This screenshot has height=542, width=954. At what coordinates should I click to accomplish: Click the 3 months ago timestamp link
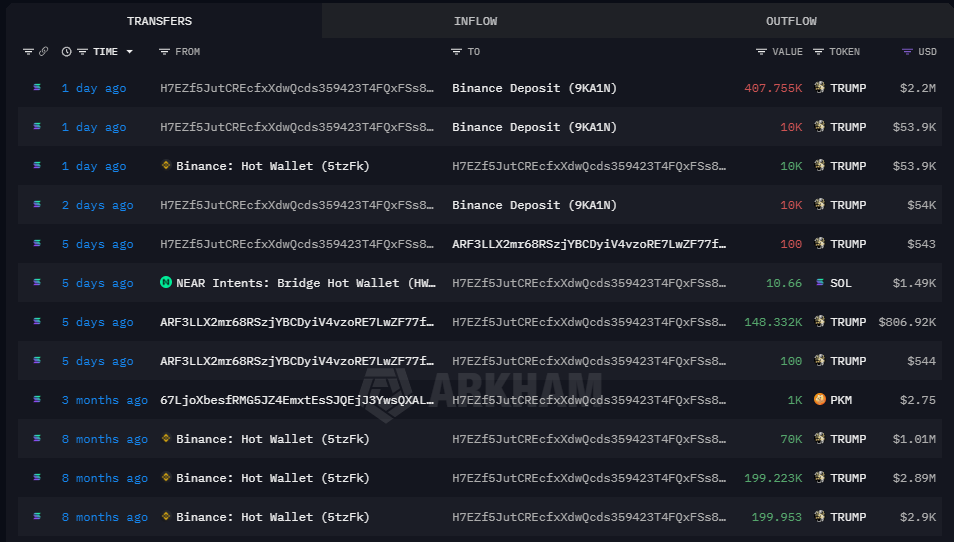[104, 400]
